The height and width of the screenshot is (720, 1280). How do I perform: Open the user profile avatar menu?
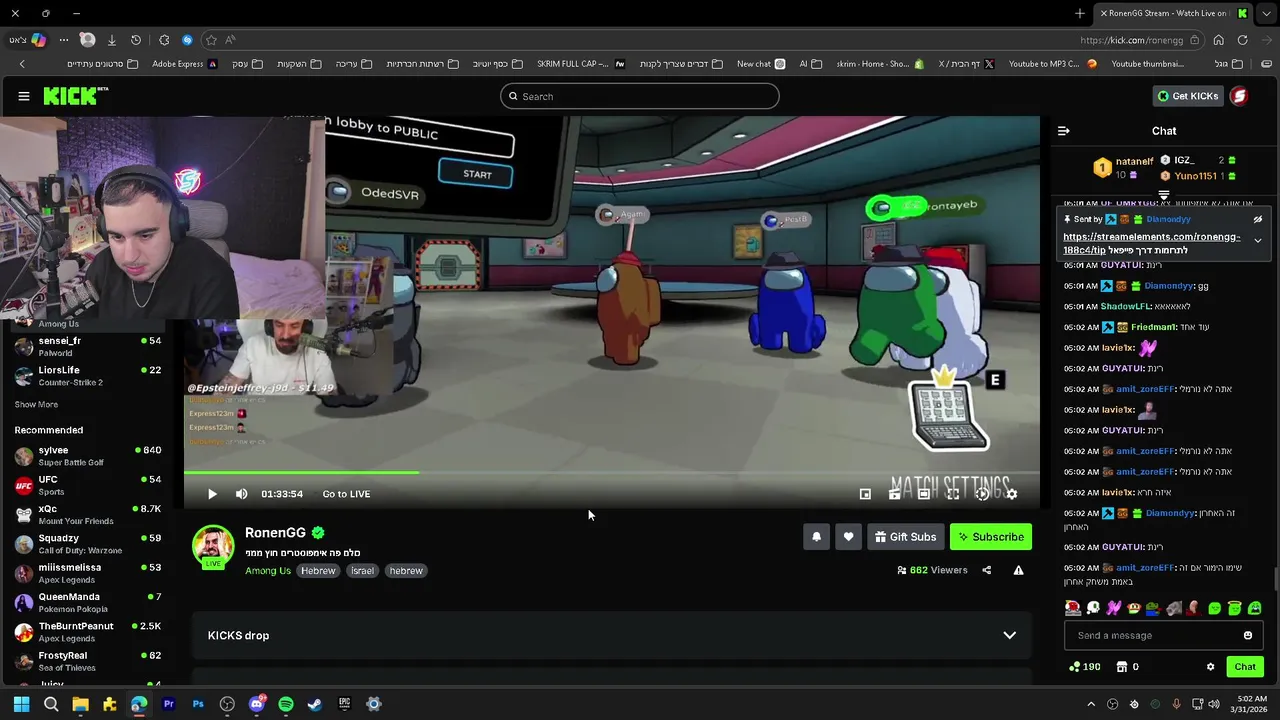[1239, 96]
